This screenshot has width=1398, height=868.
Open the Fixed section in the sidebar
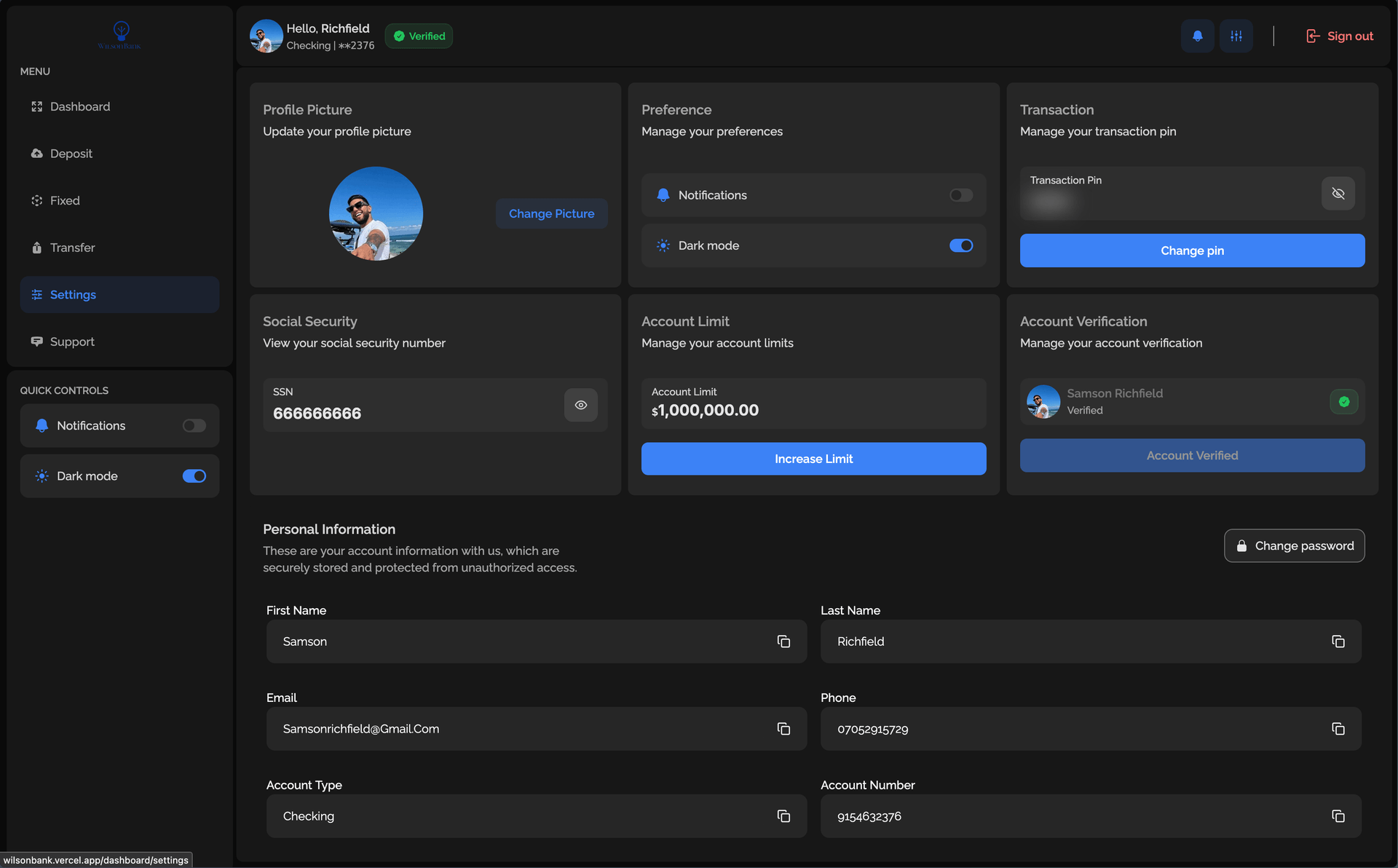[65, 200]
